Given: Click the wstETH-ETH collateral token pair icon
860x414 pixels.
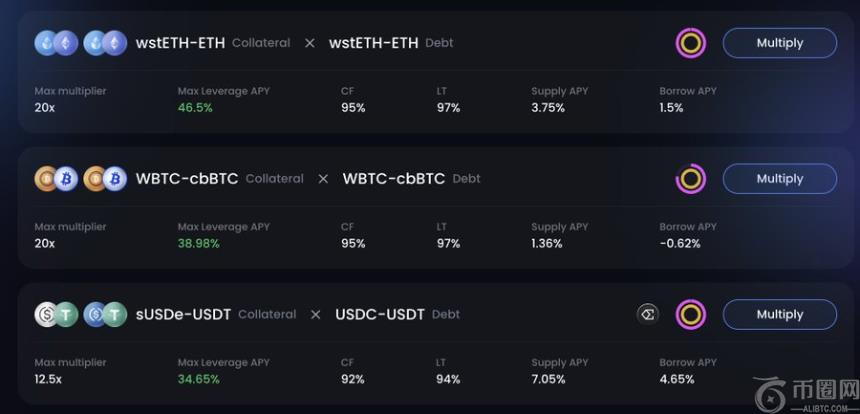Looking at the screenshot, I should [x=56, y=43].
